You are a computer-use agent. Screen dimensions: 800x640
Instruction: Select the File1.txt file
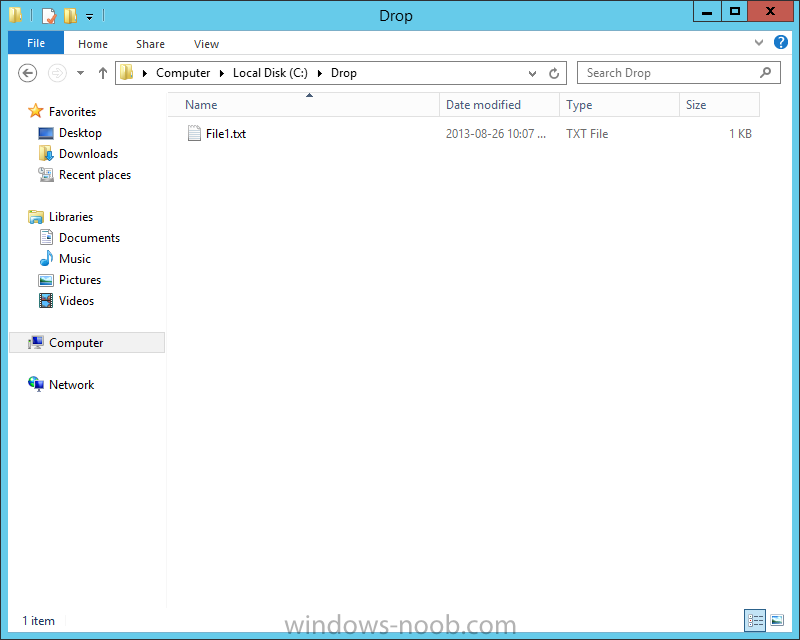point(226,134)
